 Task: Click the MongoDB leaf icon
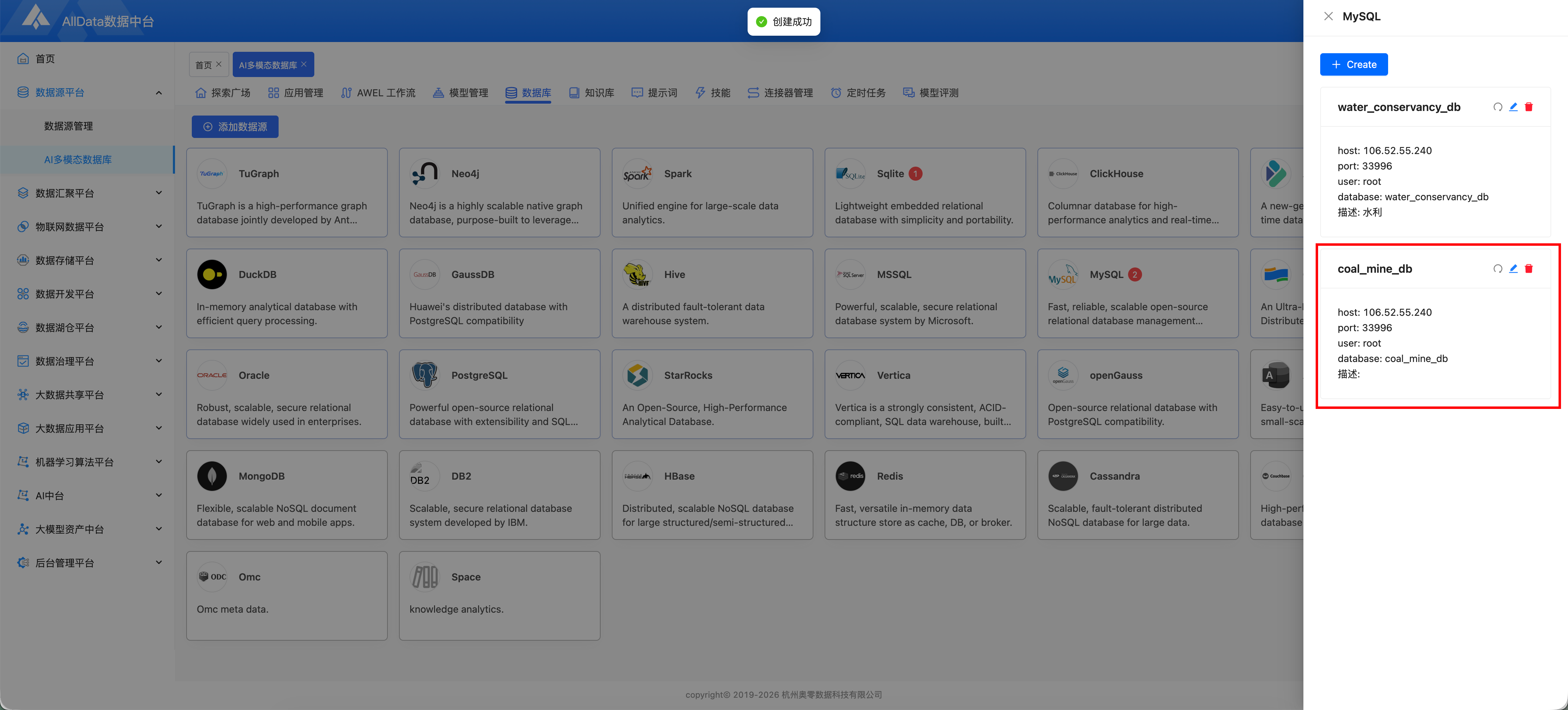coord(212,476)
